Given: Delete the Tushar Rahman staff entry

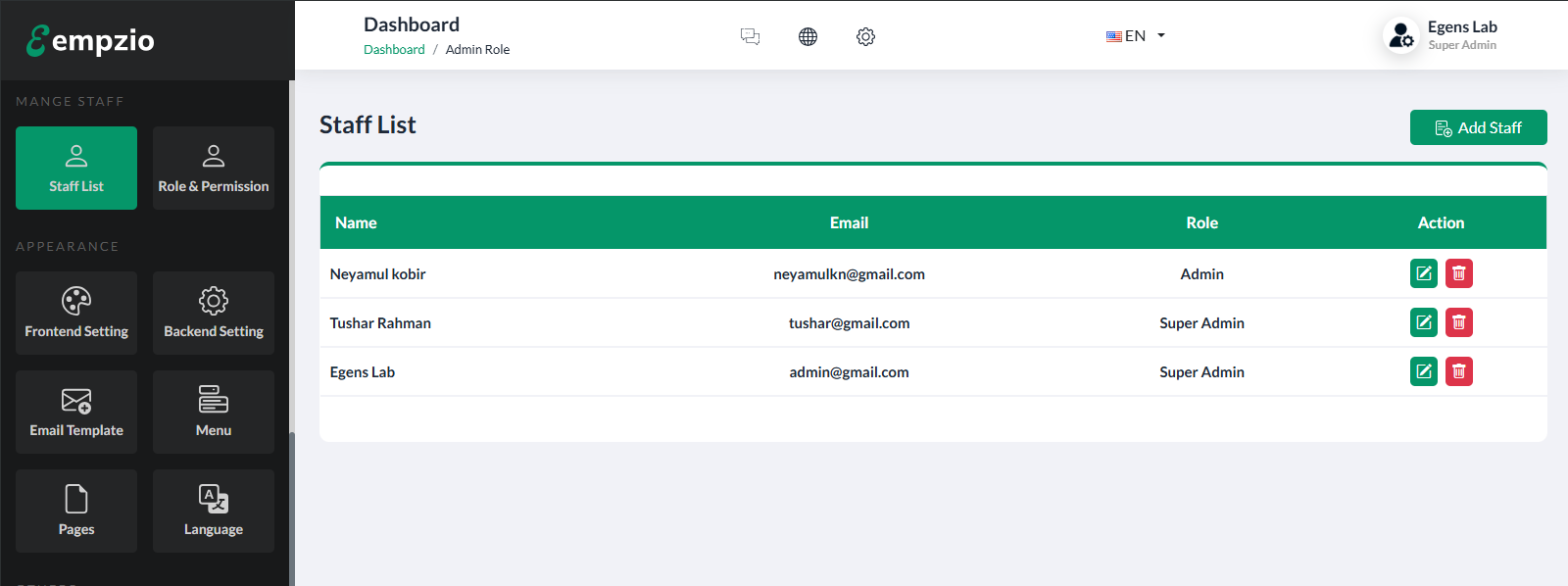Looking at the screenshot, I should (1458, 322).
